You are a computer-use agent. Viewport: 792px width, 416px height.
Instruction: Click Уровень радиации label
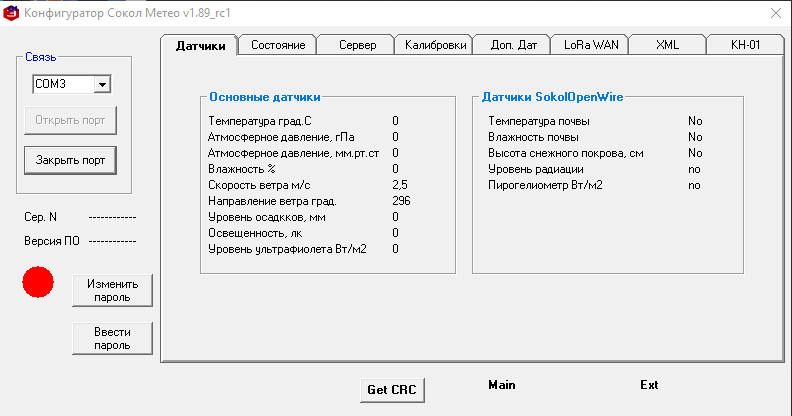pos(536,169)
